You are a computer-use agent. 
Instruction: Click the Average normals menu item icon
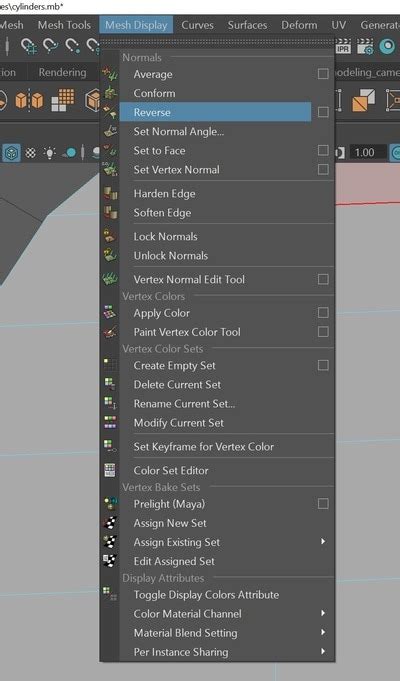point(110,74)
